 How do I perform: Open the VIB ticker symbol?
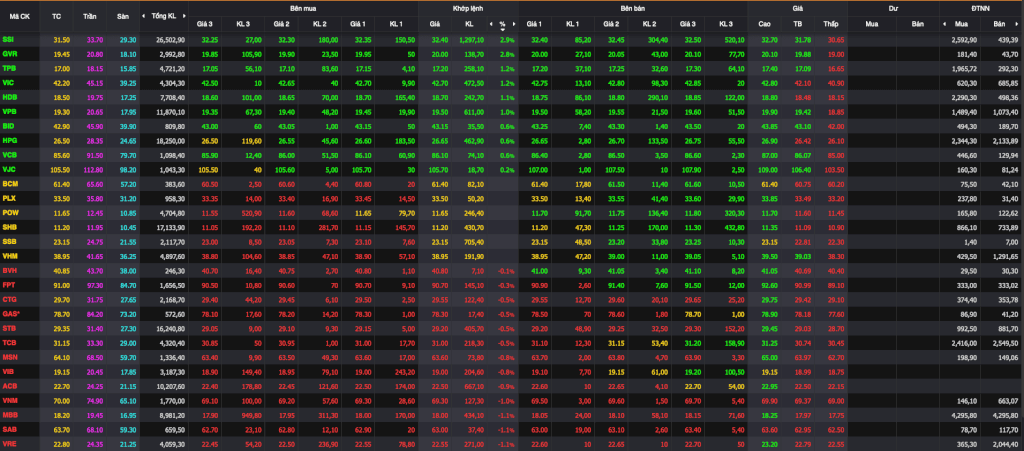[8, 371]
